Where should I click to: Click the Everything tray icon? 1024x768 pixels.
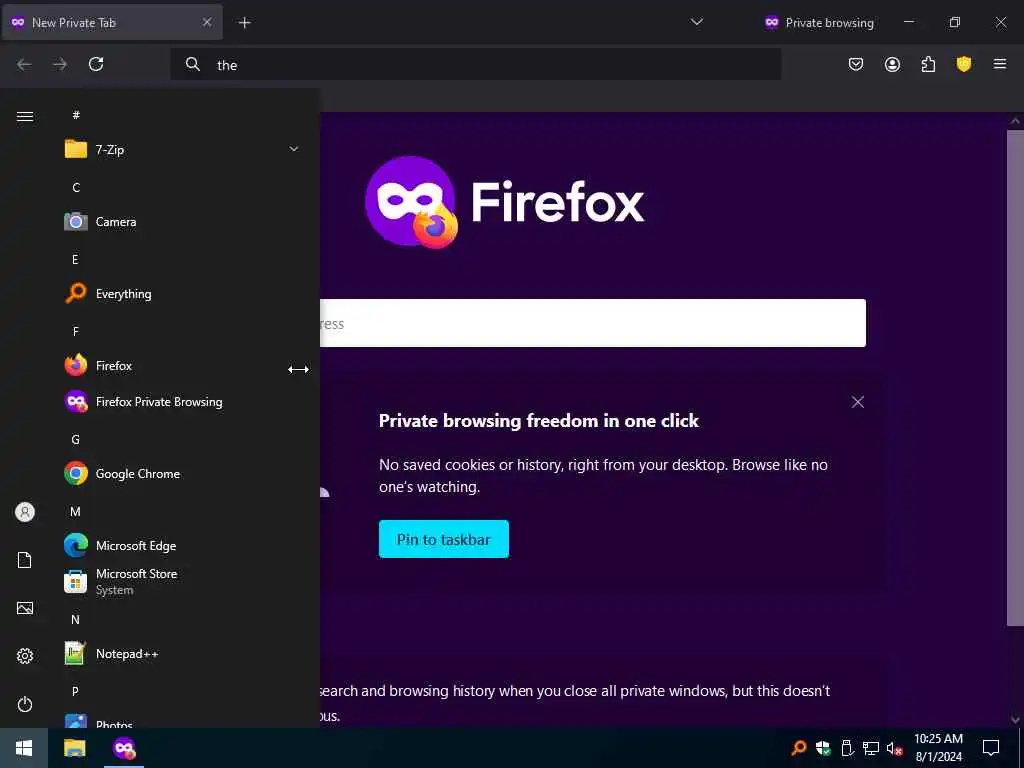(798, 748)
